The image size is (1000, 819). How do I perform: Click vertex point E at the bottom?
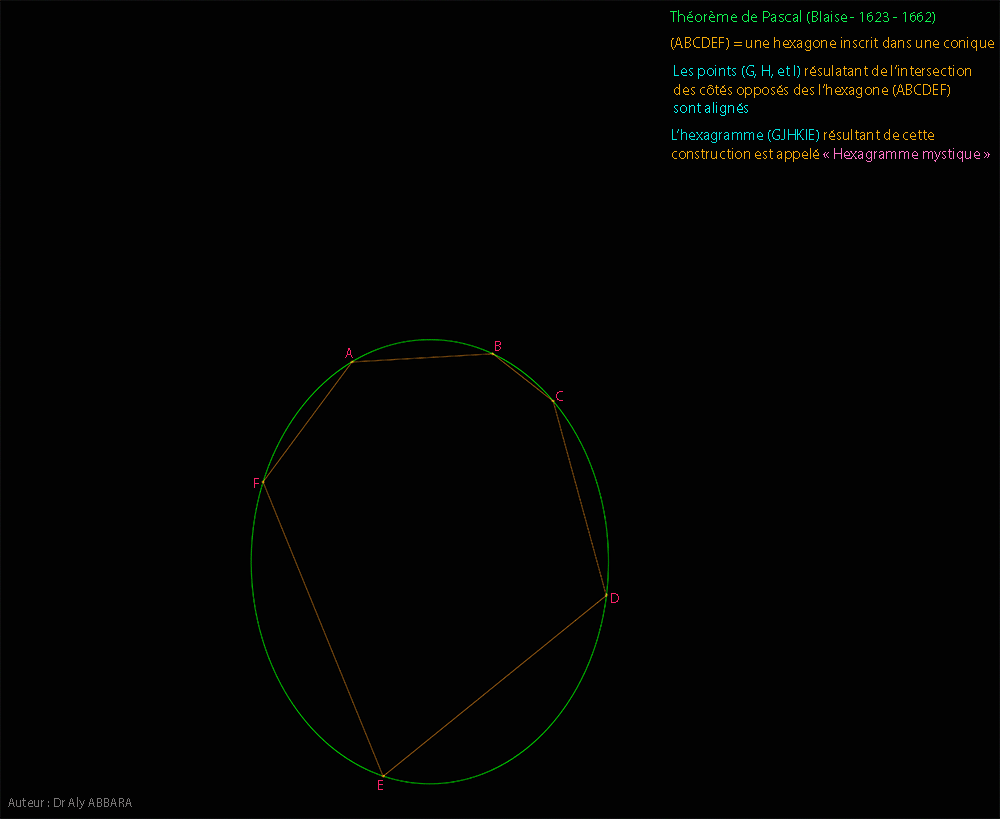point(383,776)
